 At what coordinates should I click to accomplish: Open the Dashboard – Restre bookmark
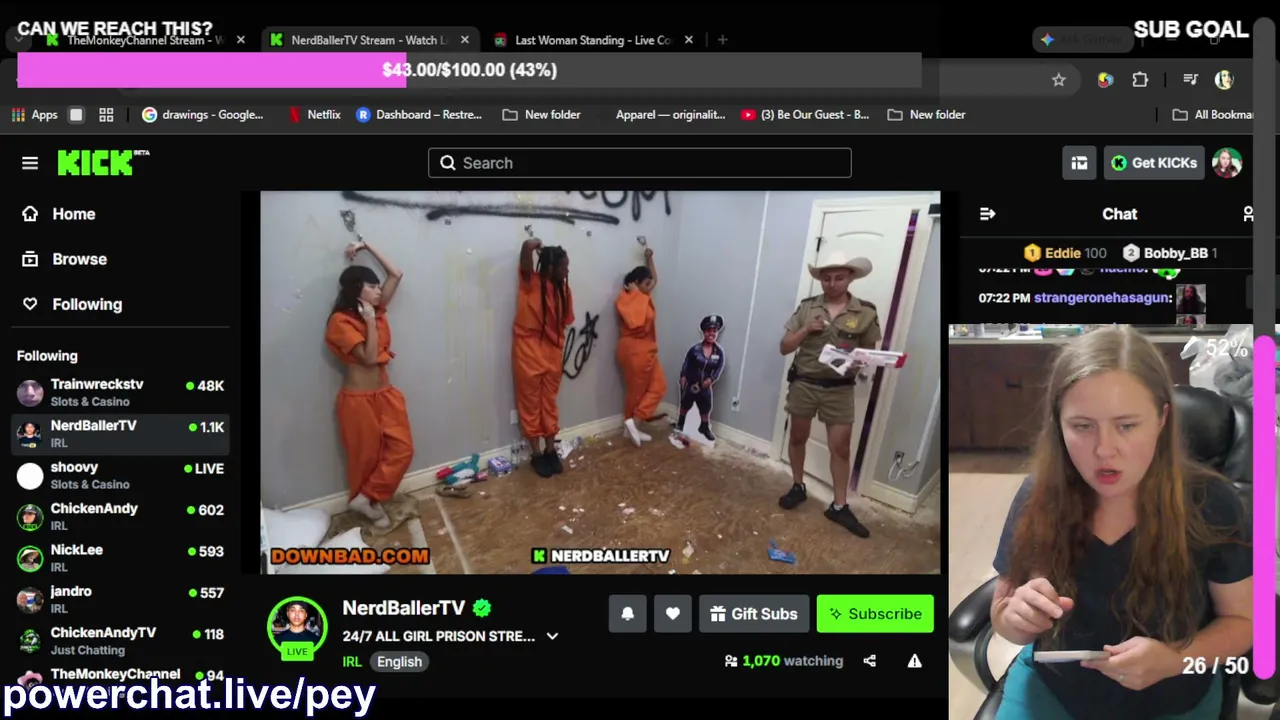(x=419, y=115)
